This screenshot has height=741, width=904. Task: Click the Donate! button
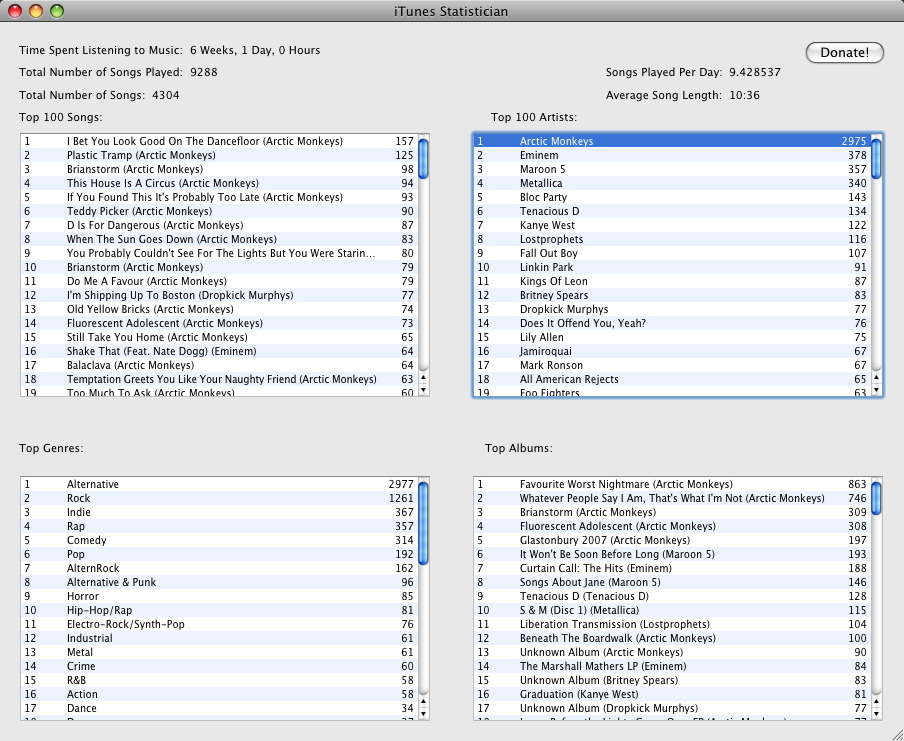pos(845,52)
